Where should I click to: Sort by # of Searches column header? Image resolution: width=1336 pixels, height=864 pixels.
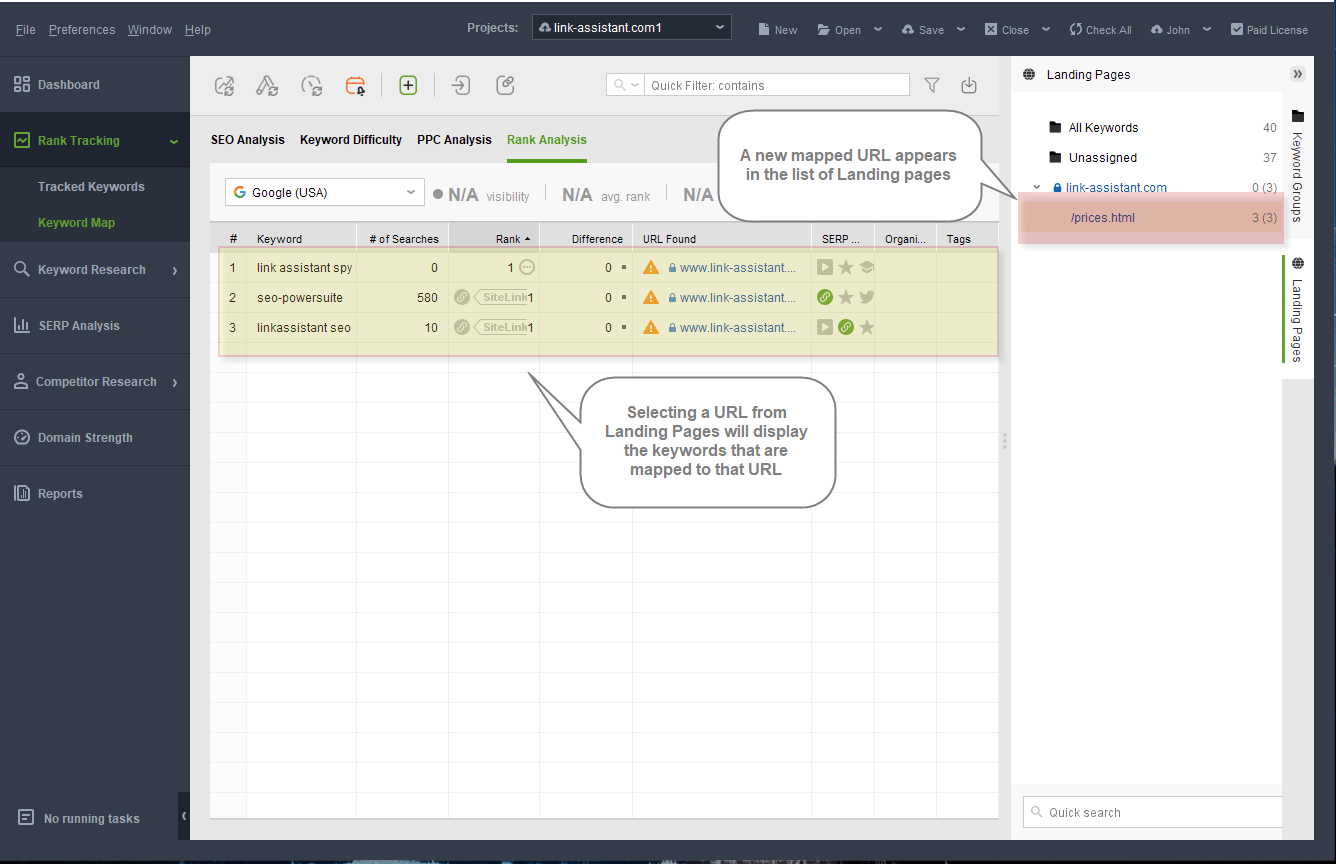(x=403, y=239)
